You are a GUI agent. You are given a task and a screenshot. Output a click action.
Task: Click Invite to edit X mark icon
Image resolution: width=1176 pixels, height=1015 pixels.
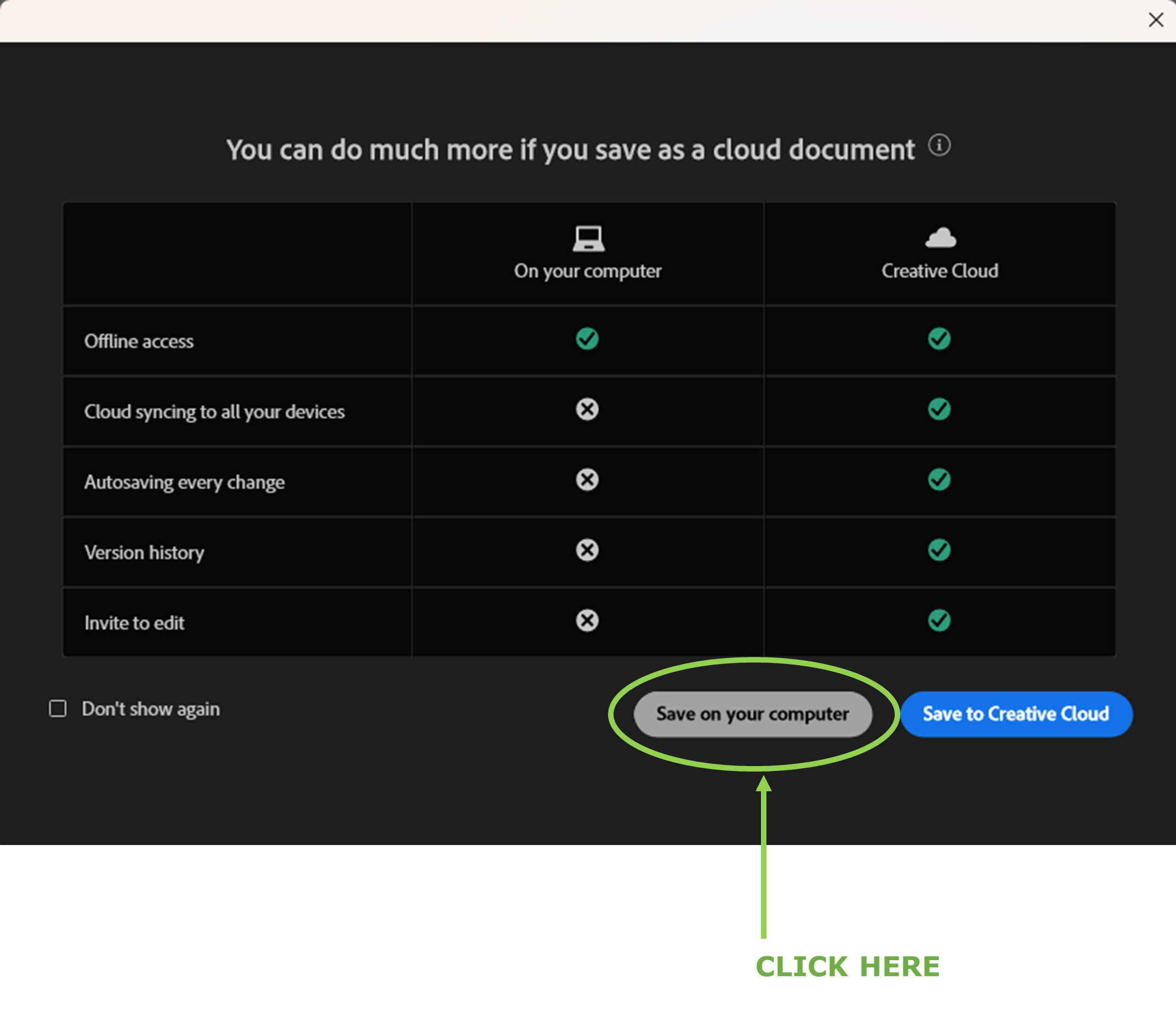[x=587, y=621]
